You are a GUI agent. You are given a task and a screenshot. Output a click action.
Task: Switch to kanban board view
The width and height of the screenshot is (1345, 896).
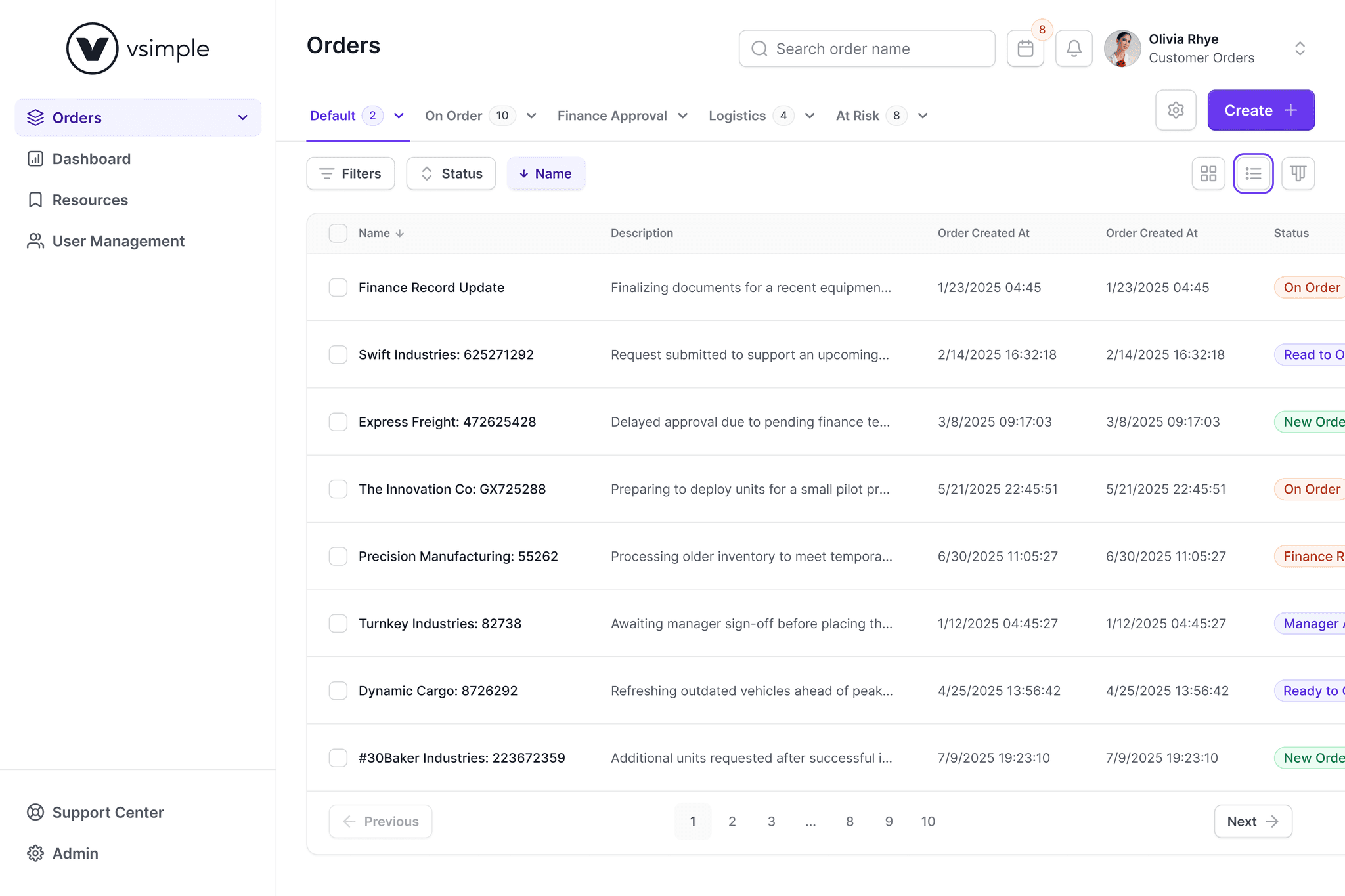1298,173
